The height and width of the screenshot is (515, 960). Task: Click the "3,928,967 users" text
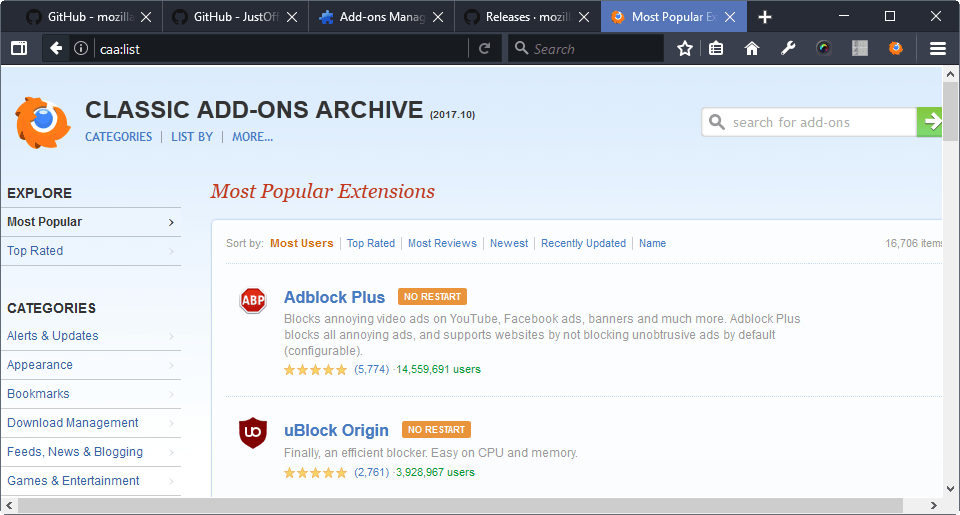tap(435, 472)
